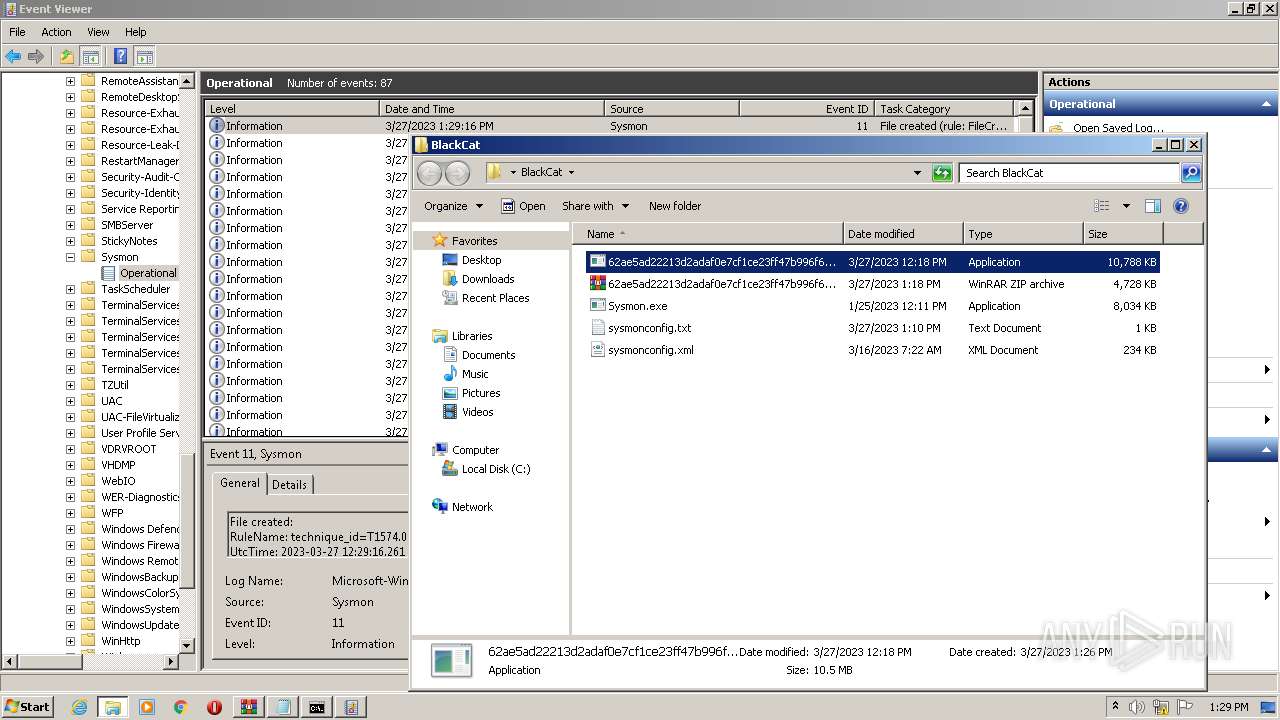Open the address bar history dropdown in BlackCat

click(x=917, y=173)
